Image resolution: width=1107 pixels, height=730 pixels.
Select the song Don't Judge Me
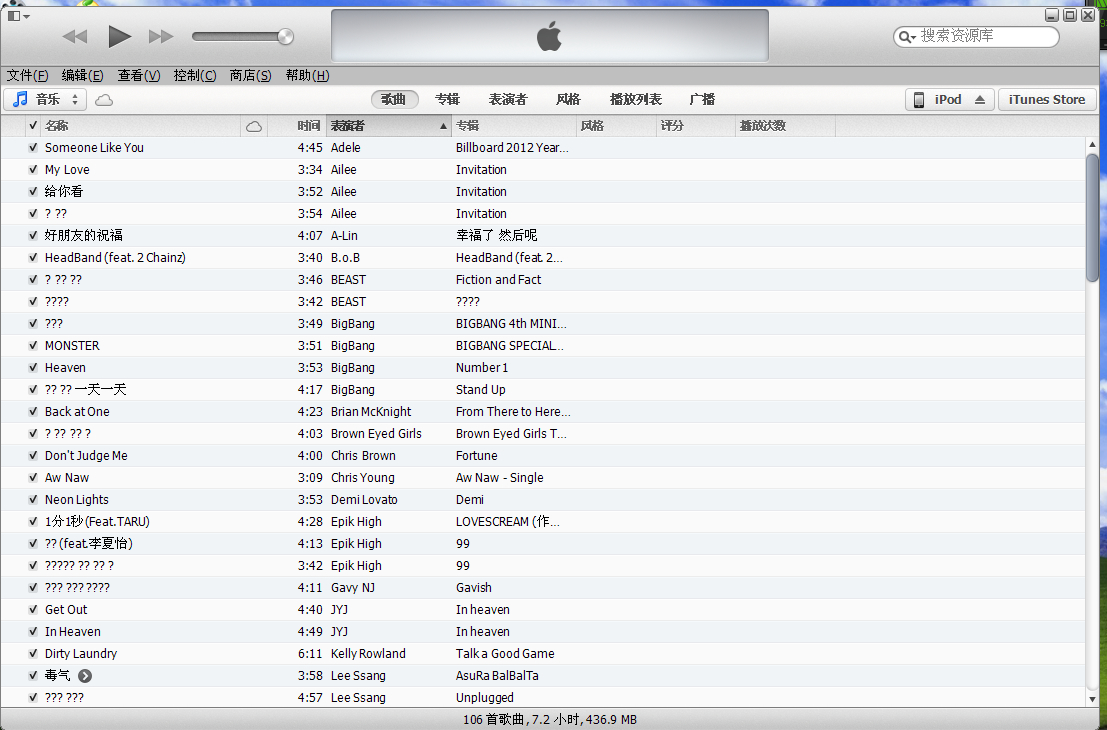(x=86, y=455)
